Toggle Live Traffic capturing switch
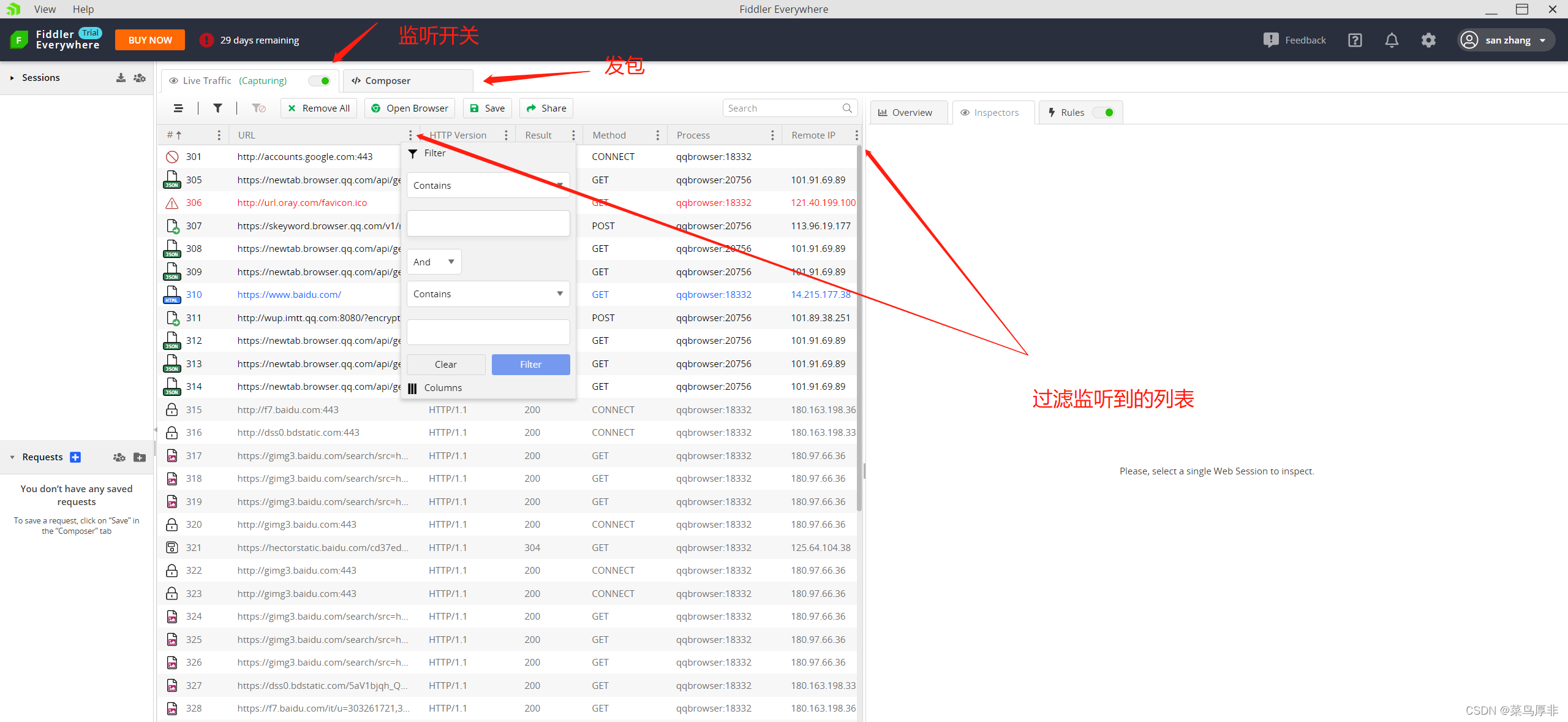Screen dimensions: 1568x722 (320, 81)
